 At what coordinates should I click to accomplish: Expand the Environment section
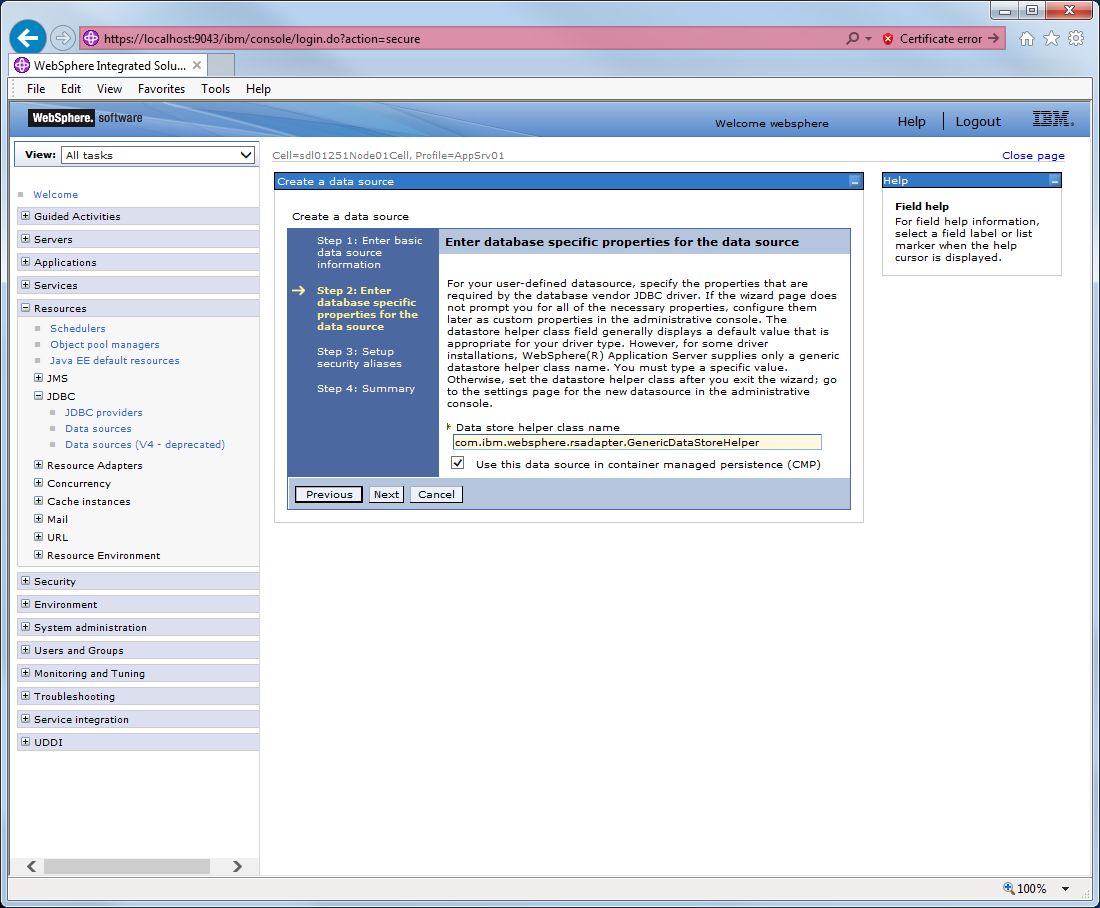click(x=25, y=604)
